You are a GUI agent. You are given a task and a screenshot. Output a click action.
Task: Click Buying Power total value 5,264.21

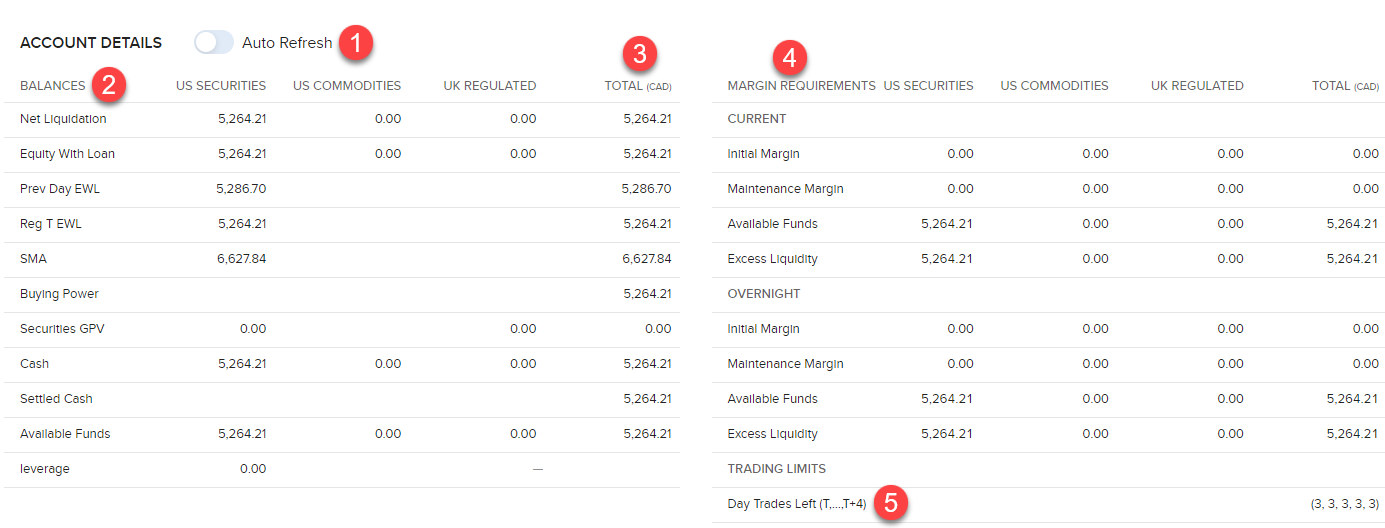tap(647, 294)
